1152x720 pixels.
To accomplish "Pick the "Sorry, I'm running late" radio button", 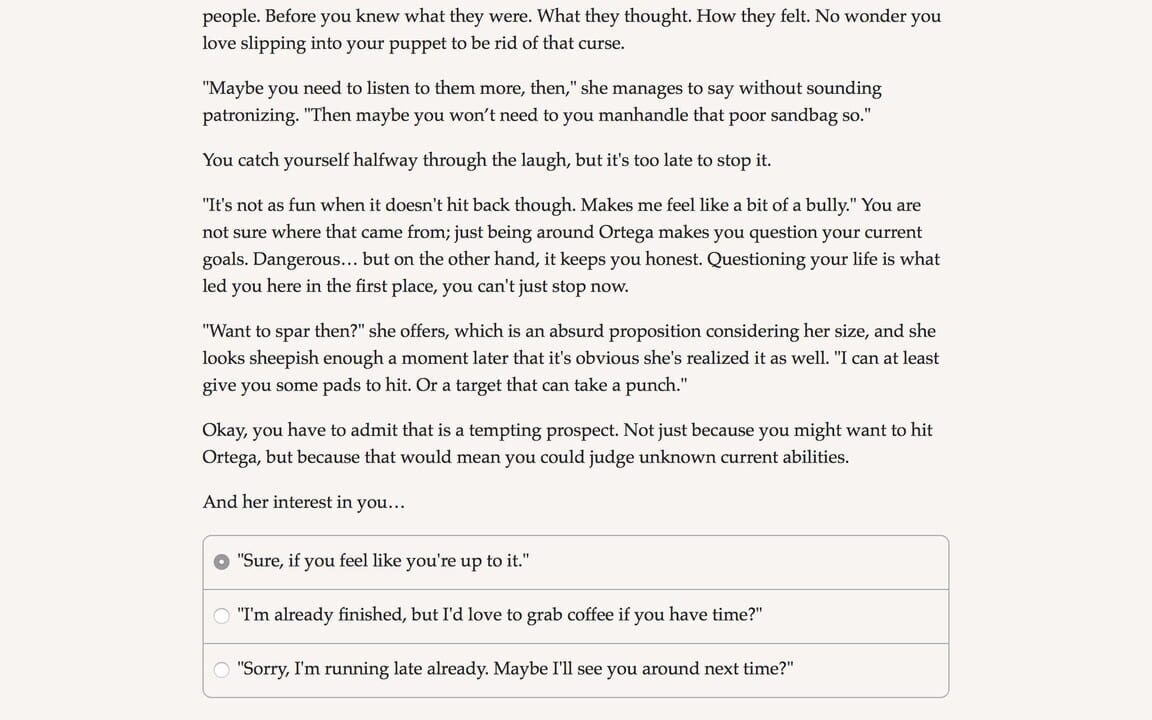I will (x=222, y=670).
